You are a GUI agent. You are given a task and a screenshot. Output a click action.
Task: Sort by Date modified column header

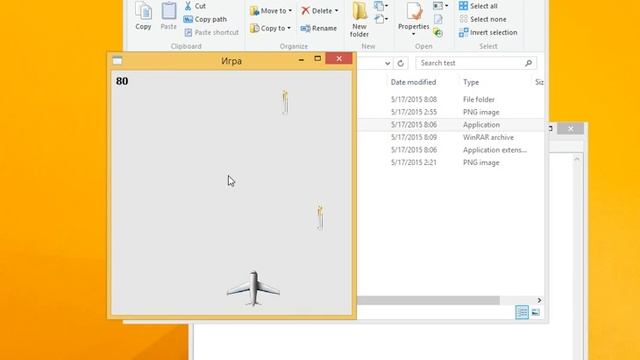coord(413,82)
